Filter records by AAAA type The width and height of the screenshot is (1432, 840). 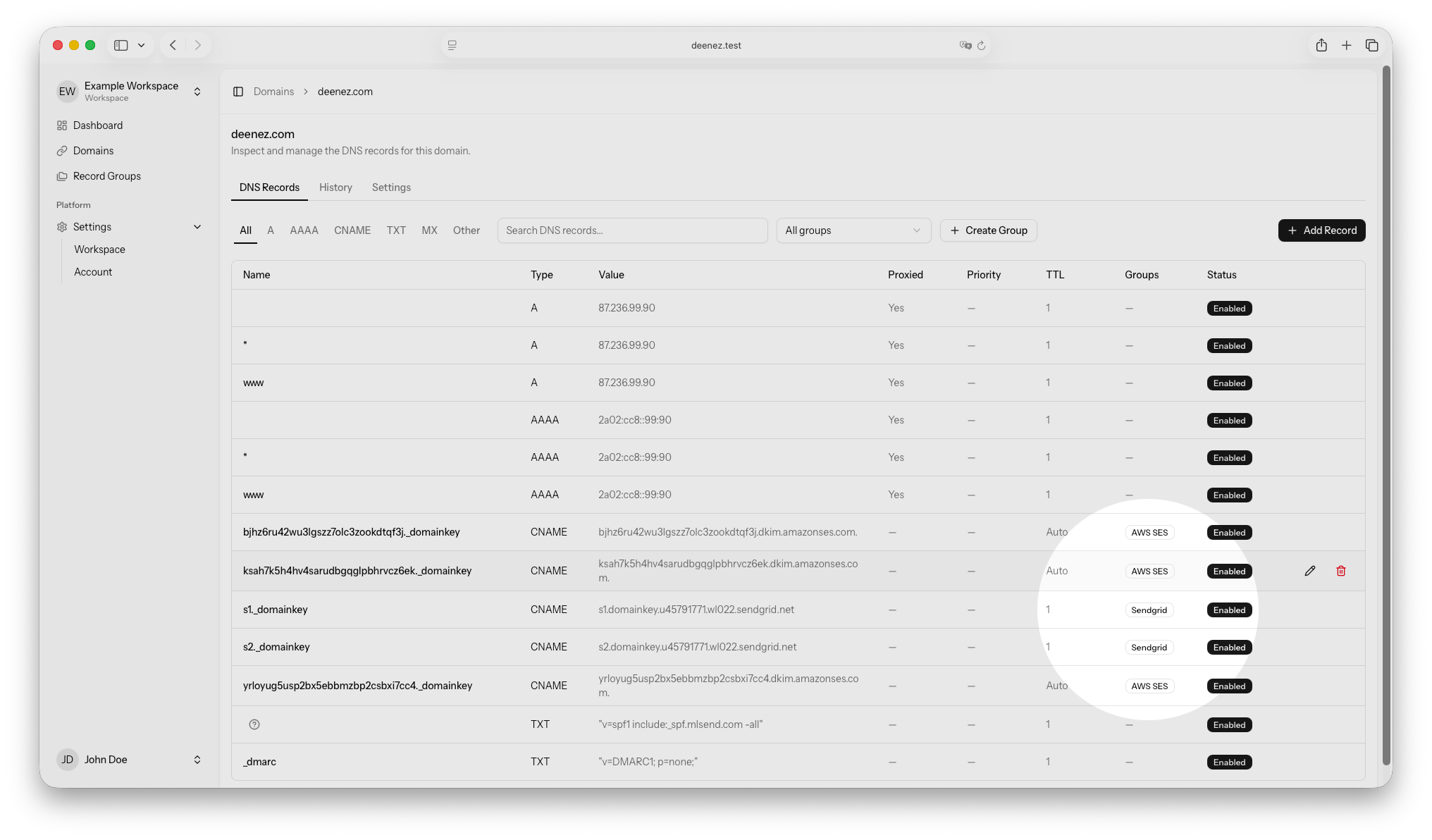pyautogui.click(x=304, y=230)
